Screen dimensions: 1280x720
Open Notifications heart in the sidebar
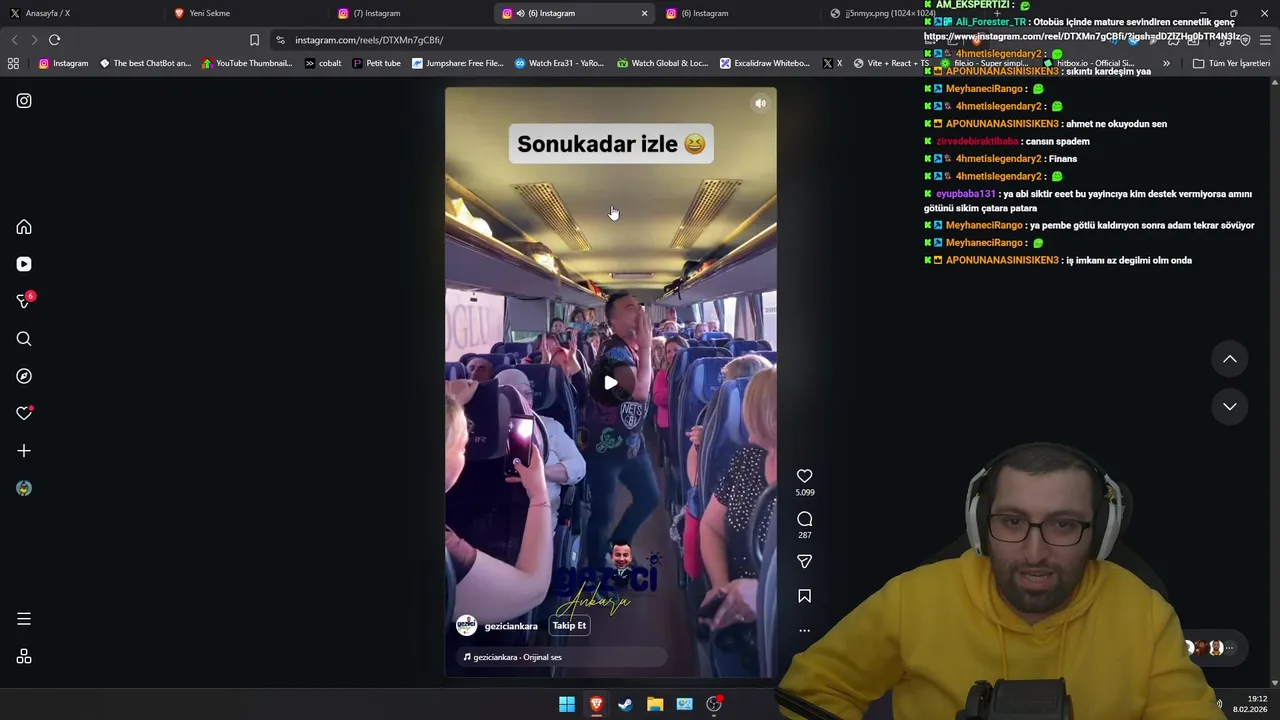[x=24, y=413]
